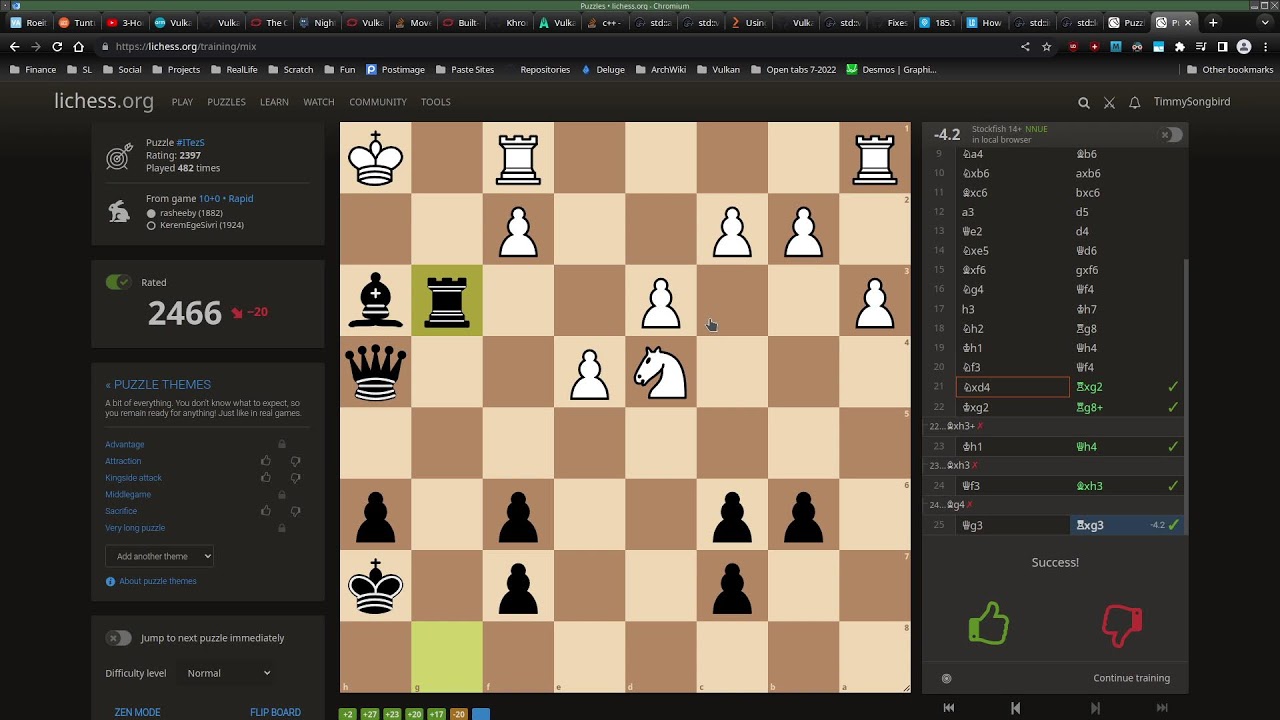Open the Add another theme dropdown
This screenshot has height=720, width=1280.
tap(160, 556)
